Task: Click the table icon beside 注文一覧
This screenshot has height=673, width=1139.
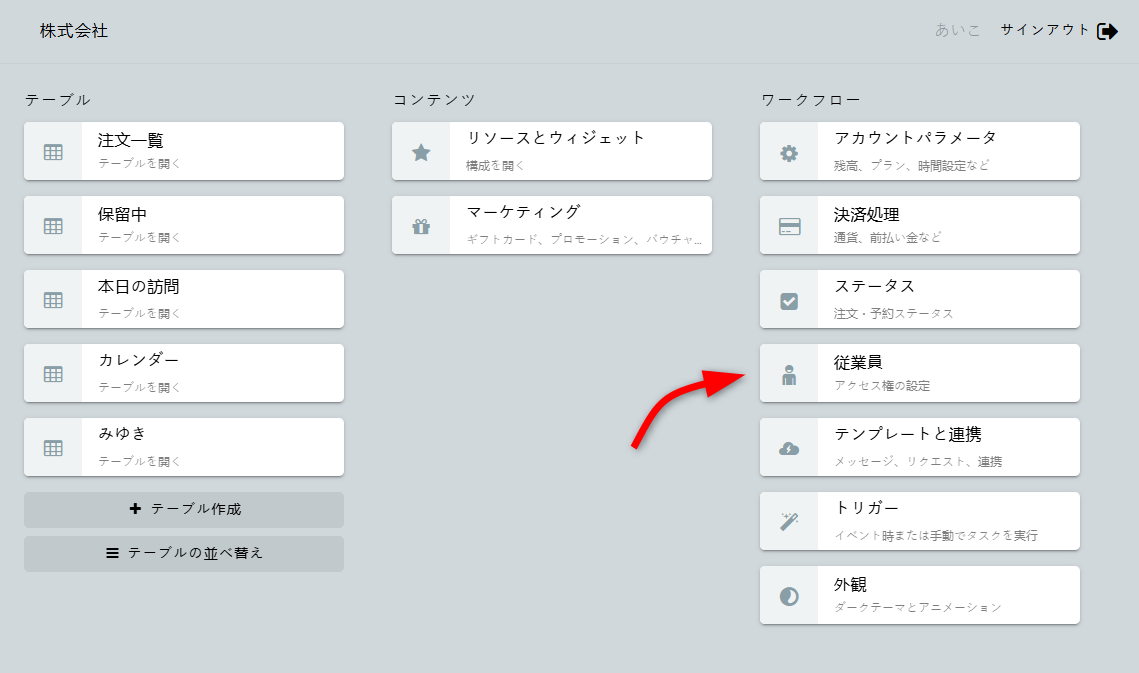Action: pos(53,152)
